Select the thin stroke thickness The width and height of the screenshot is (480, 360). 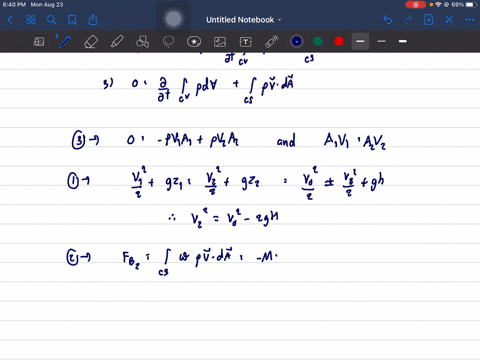pyautogui.click(x=382, y=41)
